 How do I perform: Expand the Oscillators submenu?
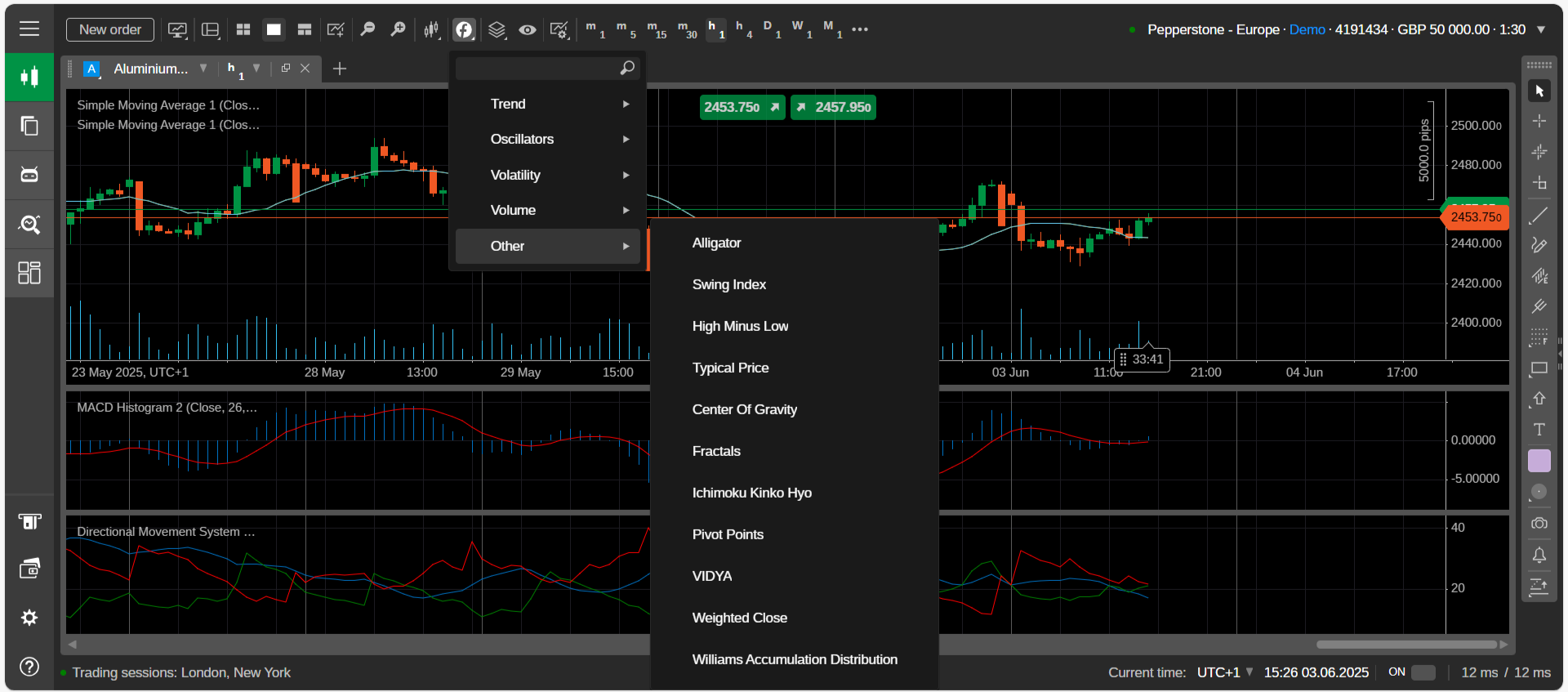coord(547,139)
